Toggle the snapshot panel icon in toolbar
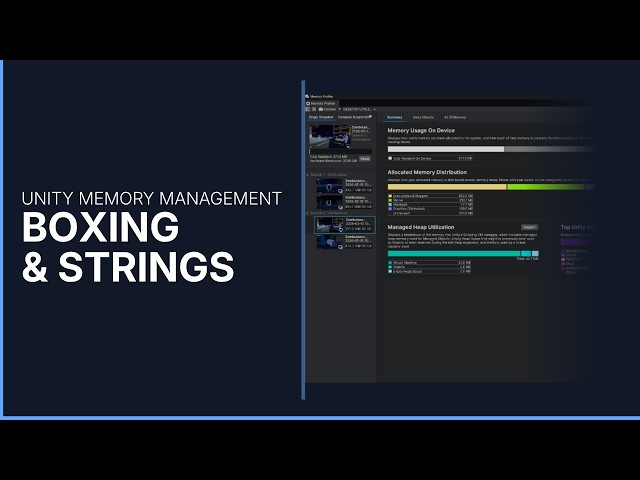This screenshot has width=640, height=480. coord(308,109)
